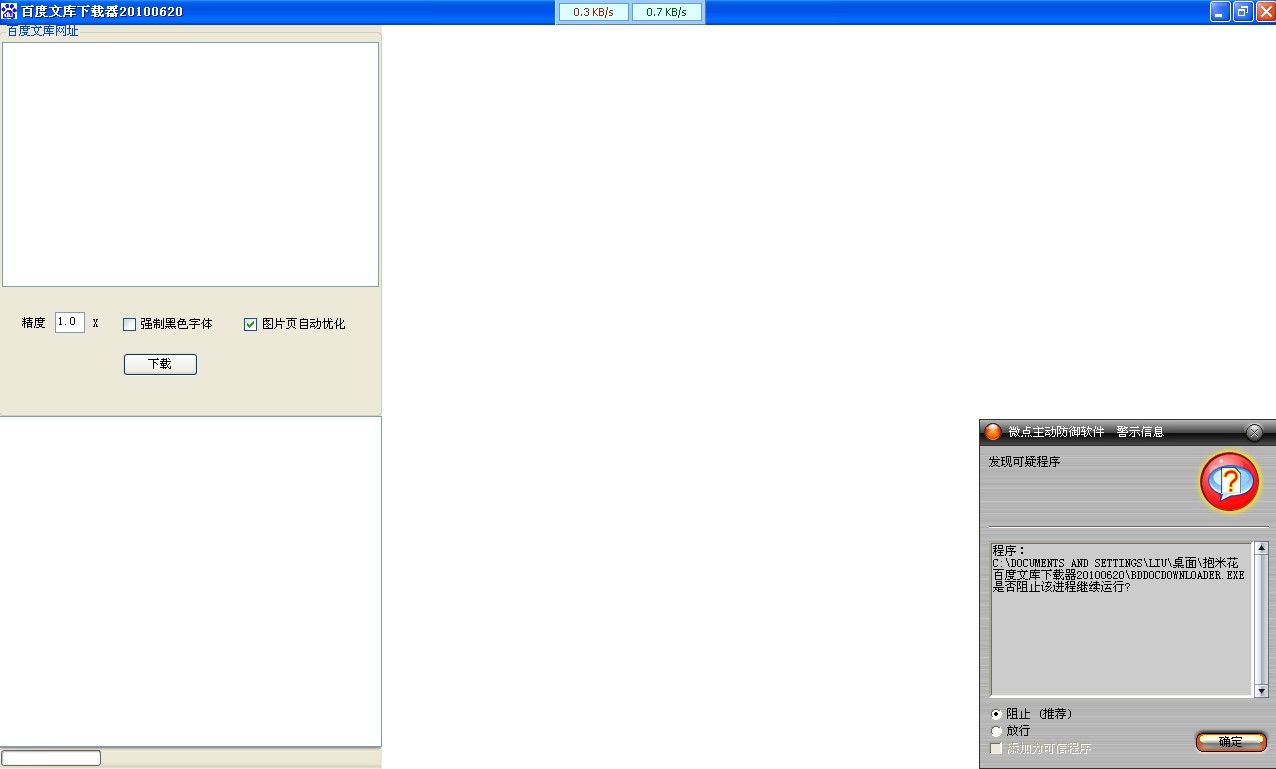Click the 0.7 KB/s speed indicator
This screenshot has height=769, width=1276.
tap(667, 12)
